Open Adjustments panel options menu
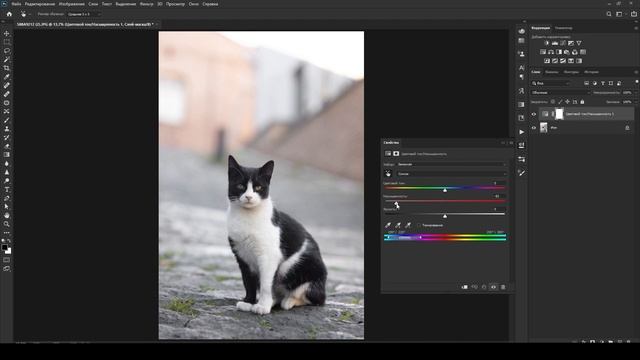 click(636, 28)
